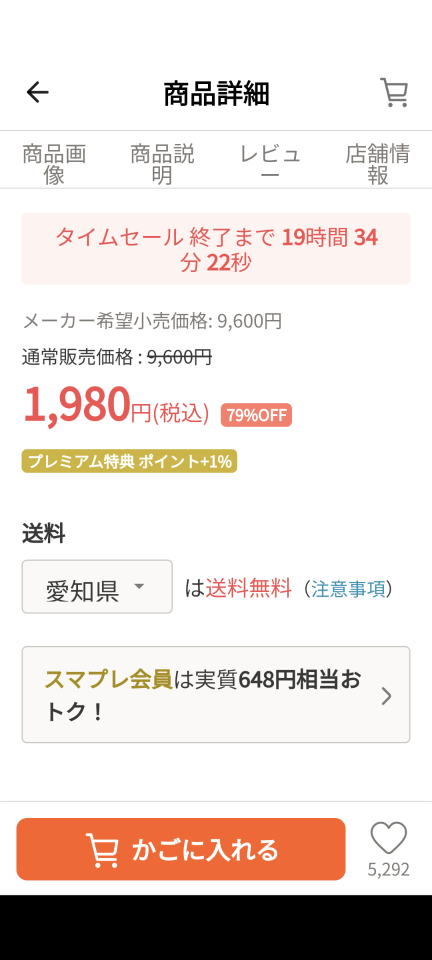
Task: Tap the 商品詳細 page title
Action: [216, 94]
